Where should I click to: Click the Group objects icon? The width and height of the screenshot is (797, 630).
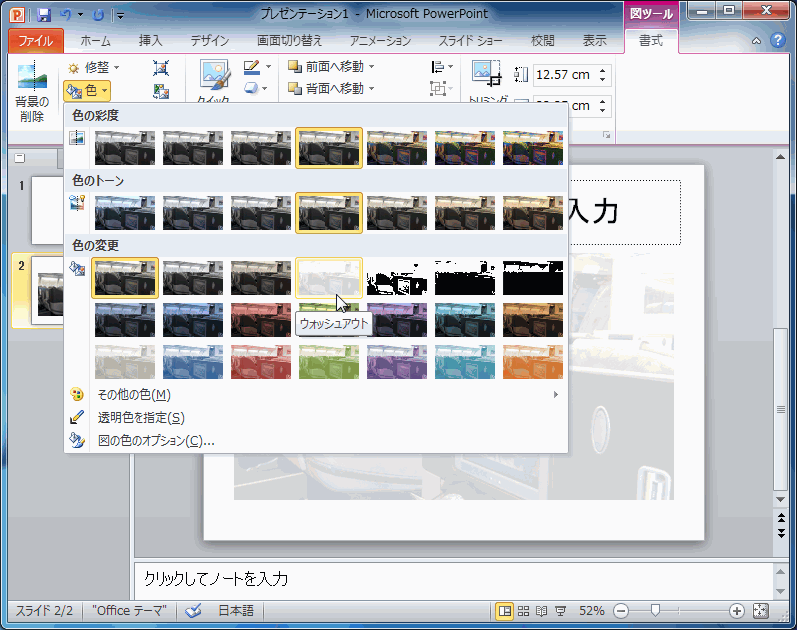click(440, 88)
